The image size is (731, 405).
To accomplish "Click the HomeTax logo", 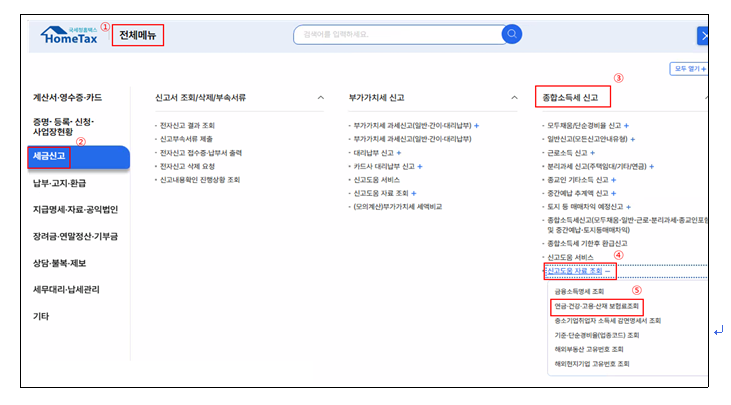I will point(68,36).
